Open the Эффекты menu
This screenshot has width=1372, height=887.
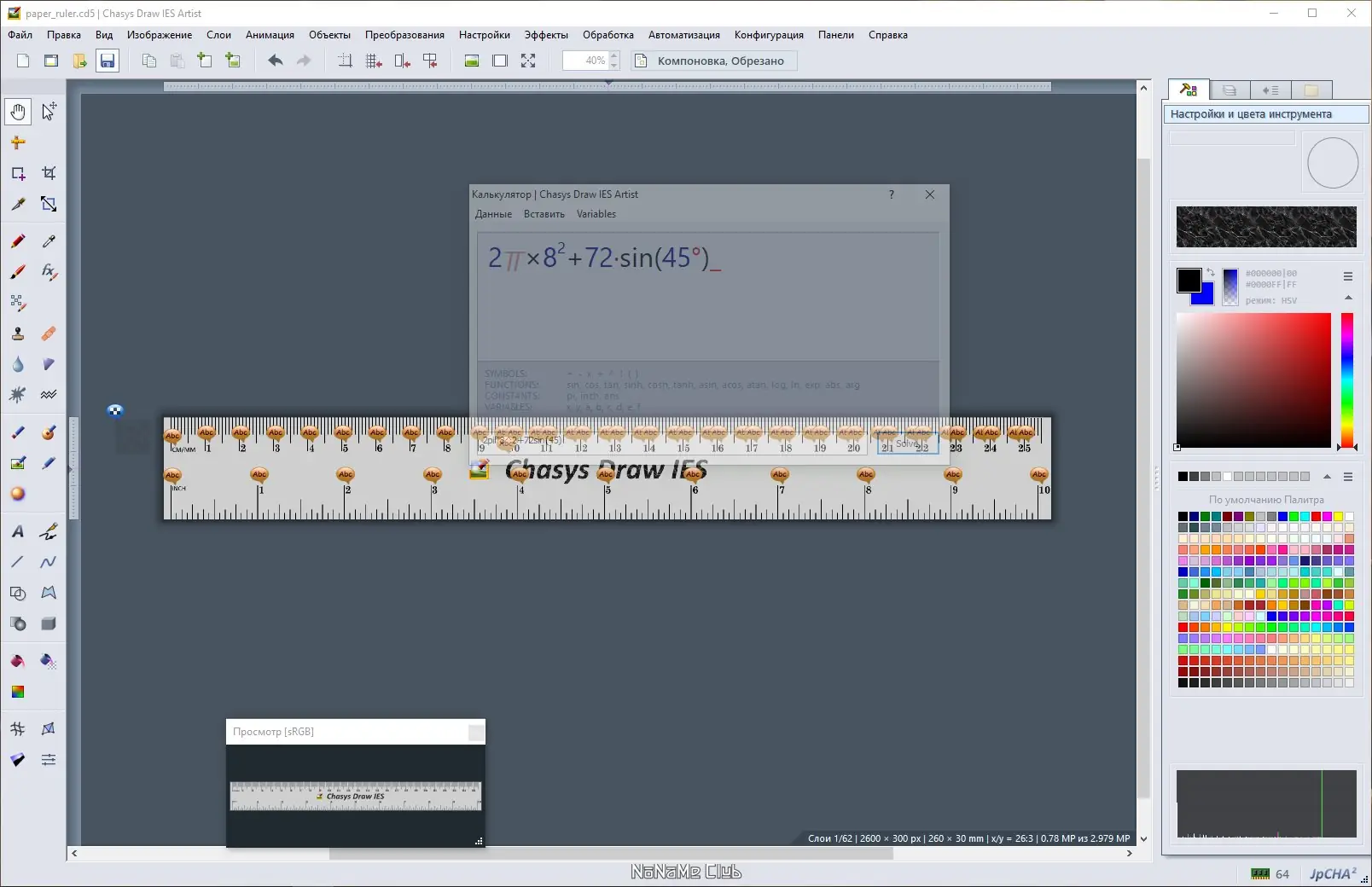[546, 35]
